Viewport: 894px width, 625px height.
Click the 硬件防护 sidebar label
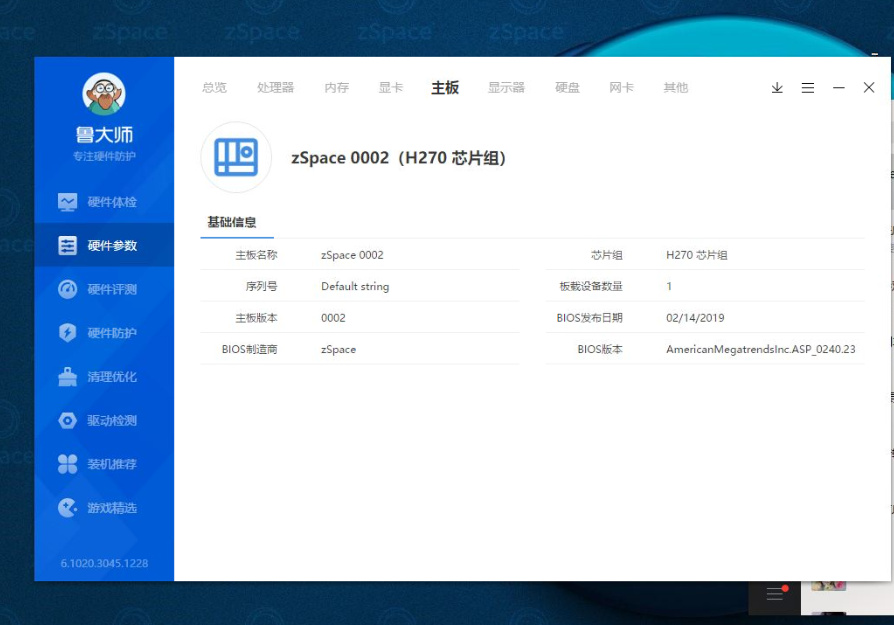[x=112, y=332]
